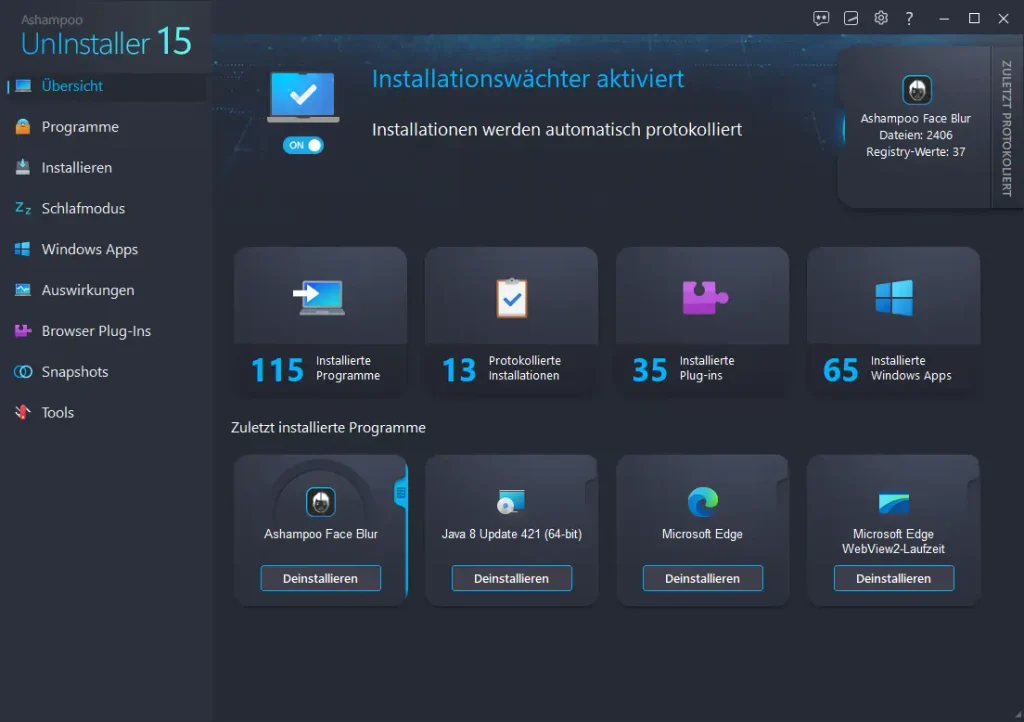Go to the Programme section
The width and height of the screenshot is (1024, 722).
coord(80,127)
